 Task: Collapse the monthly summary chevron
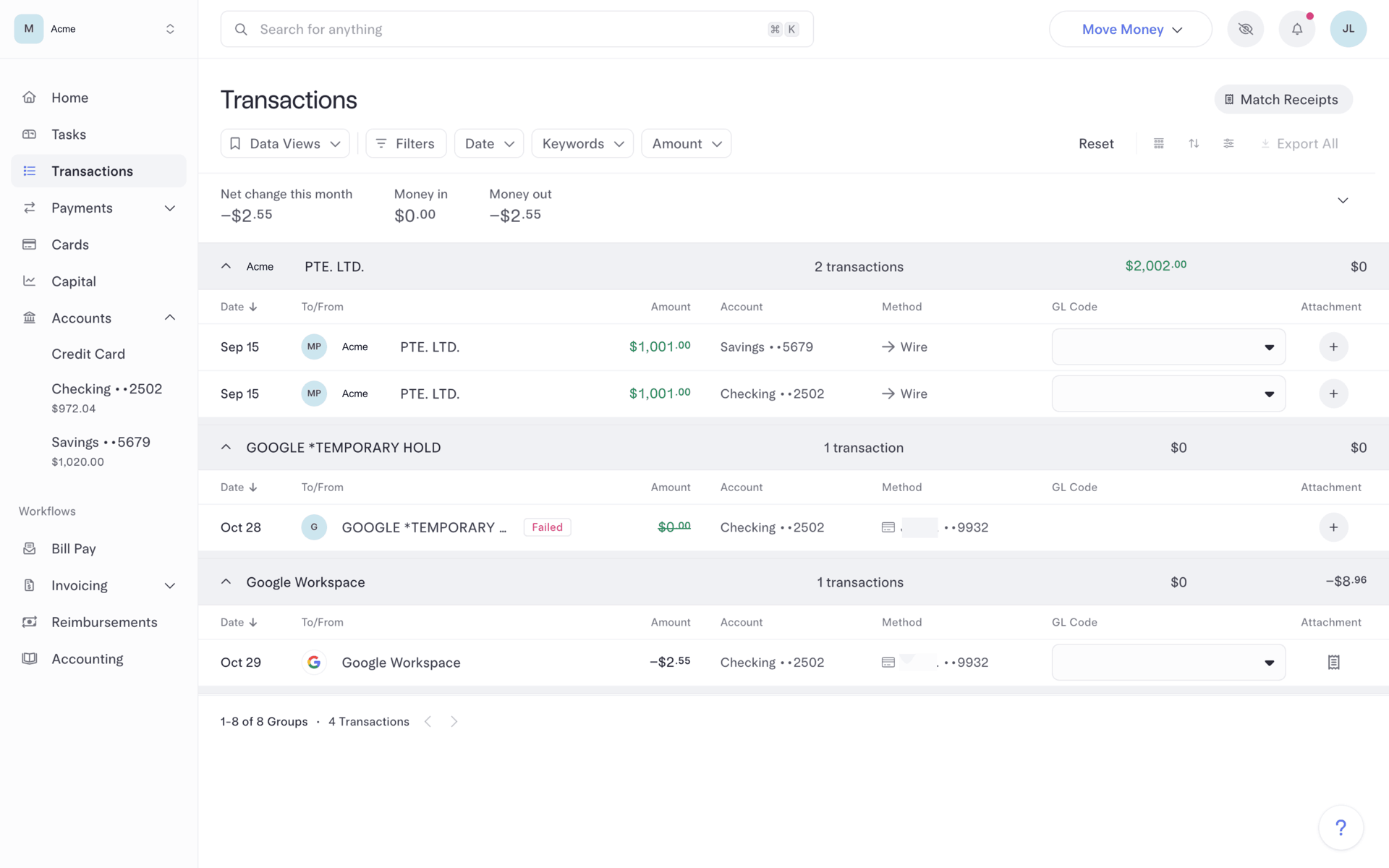click(x=1343, y=200)
